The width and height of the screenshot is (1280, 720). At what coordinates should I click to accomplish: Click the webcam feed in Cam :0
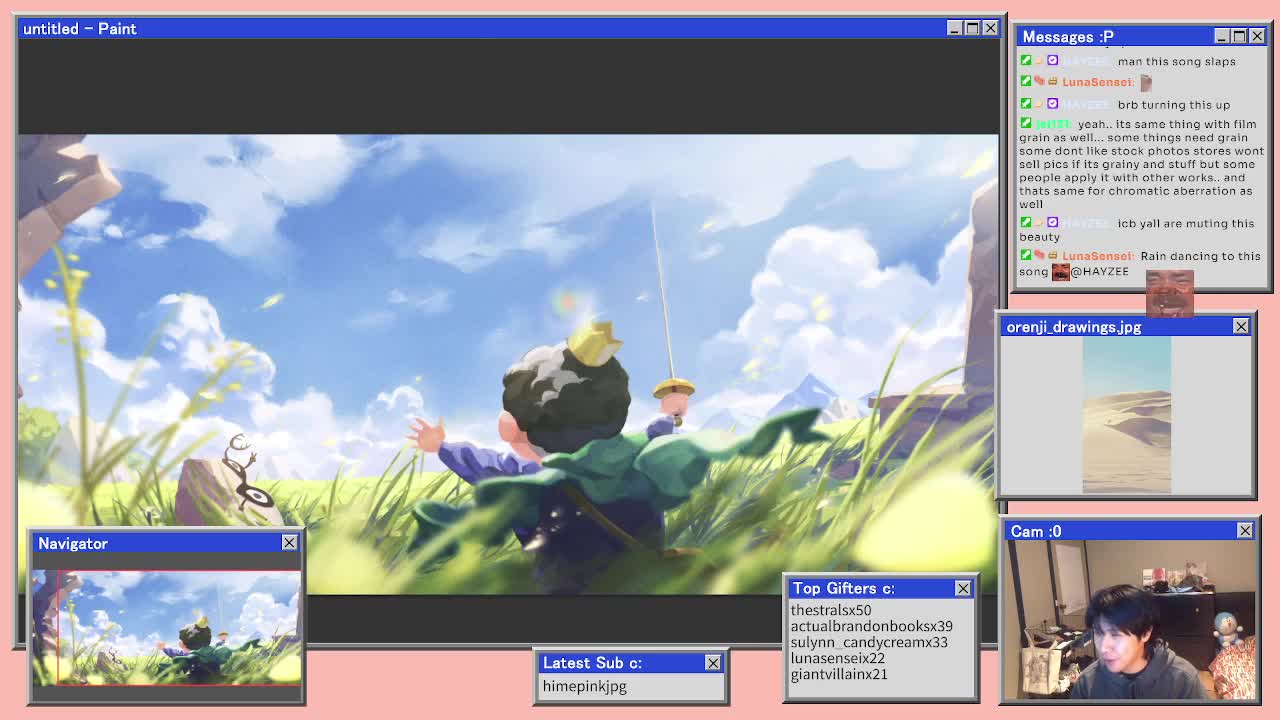[x=1131, y=619]
